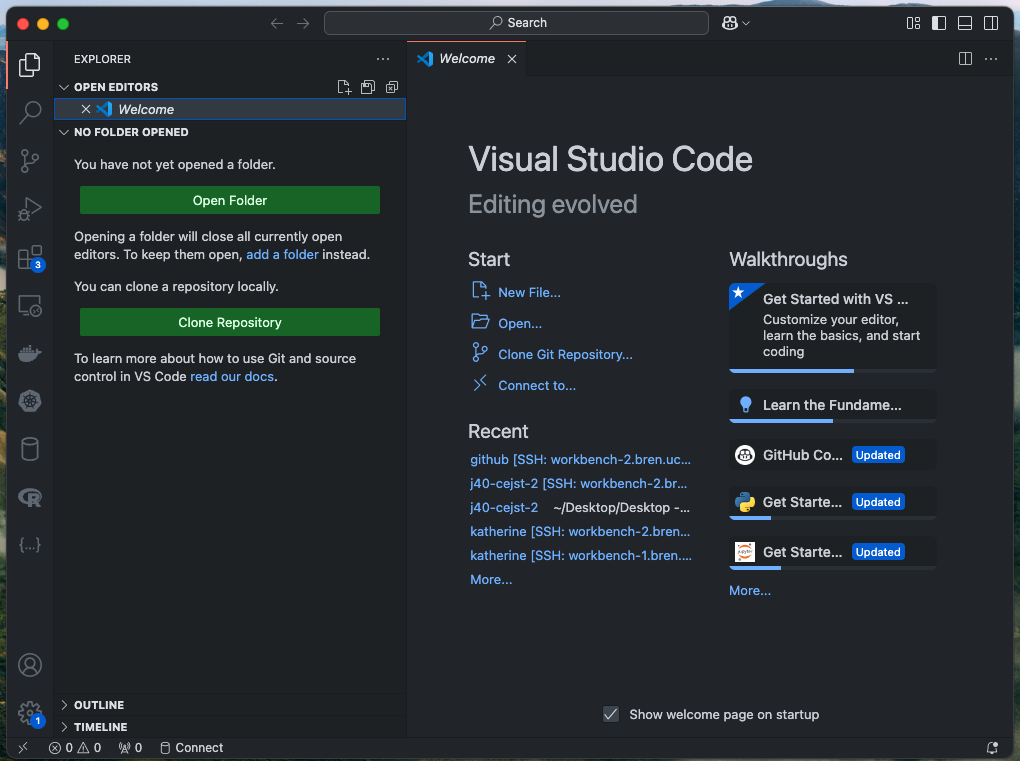Open the R extension view
The image size is (1020, 761).
coord(29,498)
